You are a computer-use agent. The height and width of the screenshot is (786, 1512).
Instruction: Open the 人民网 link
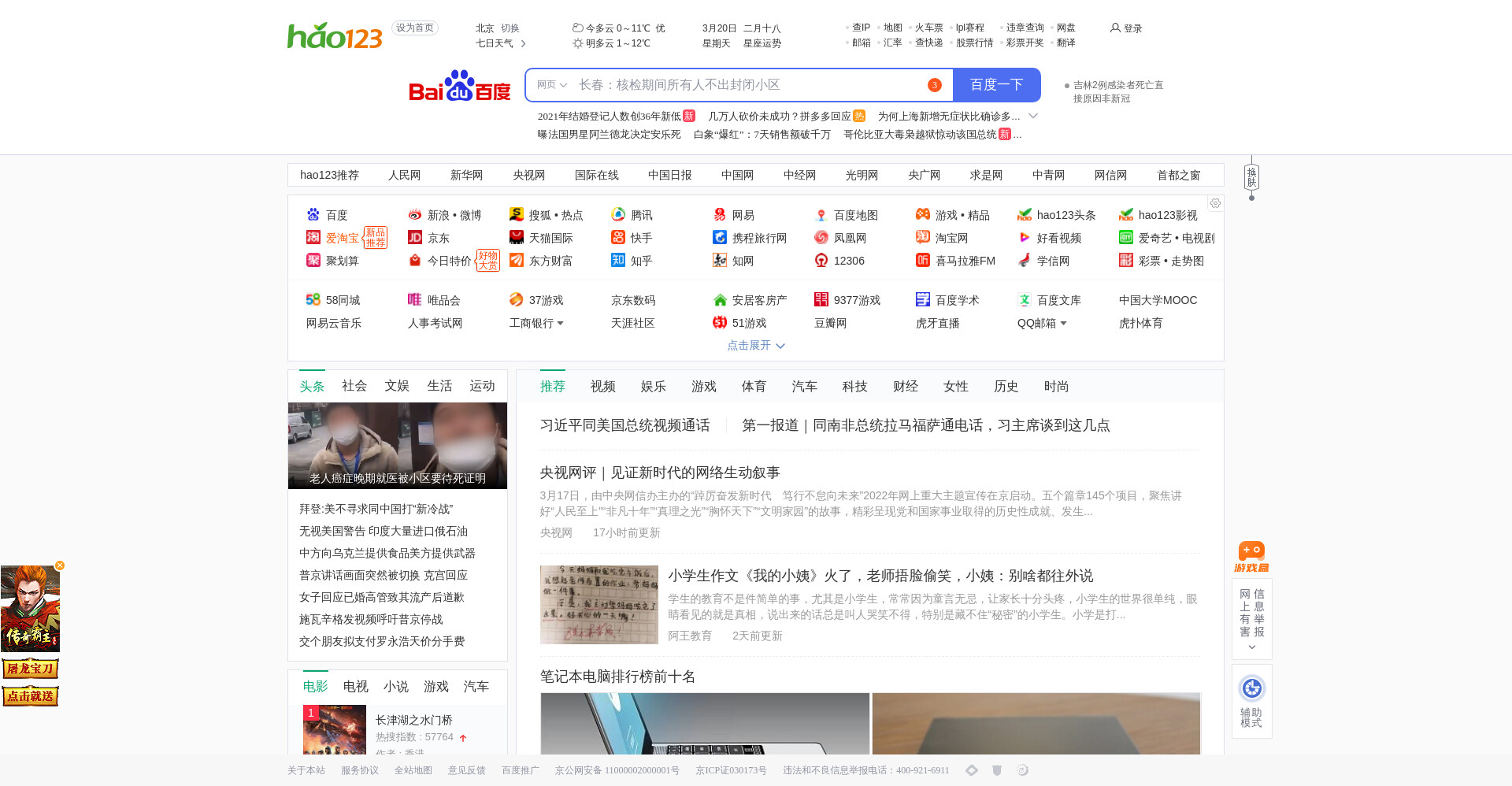[x=405, y=175]
